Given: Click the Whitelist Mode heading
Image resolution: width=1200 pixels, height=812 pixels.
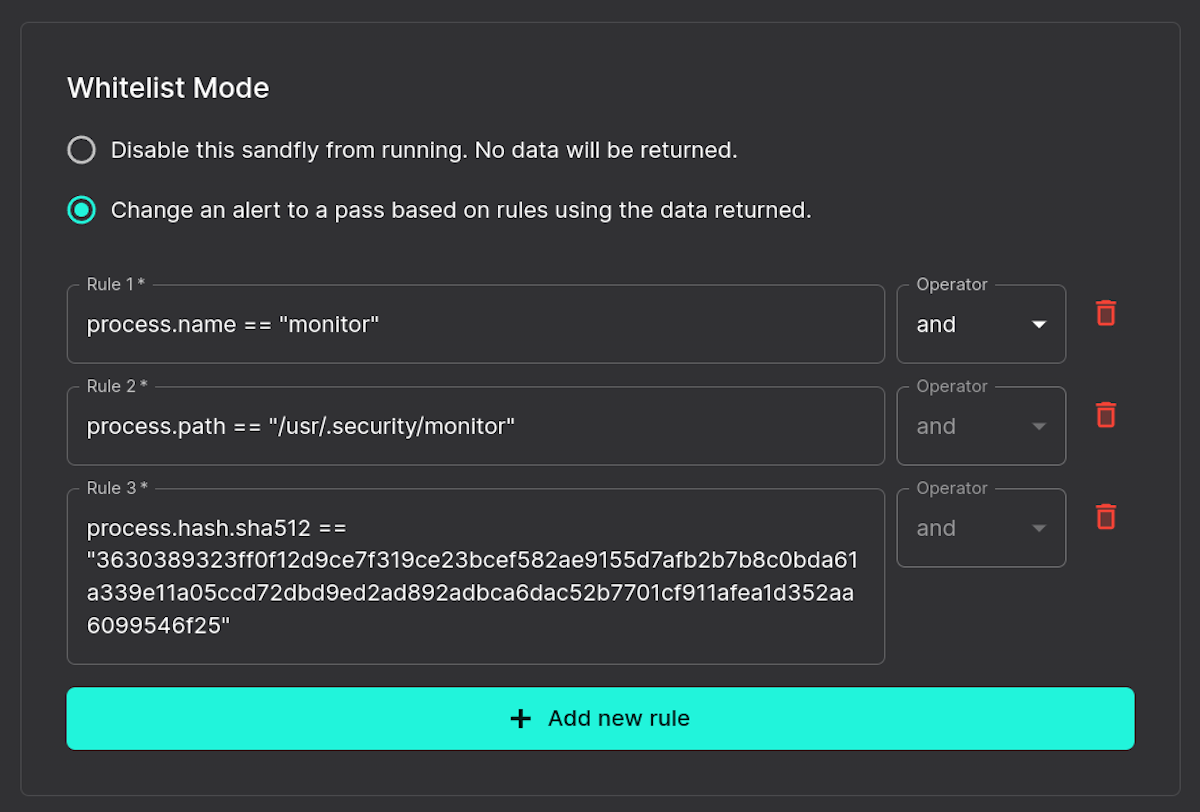Looking at the screenshot, I should click(168, 88).
